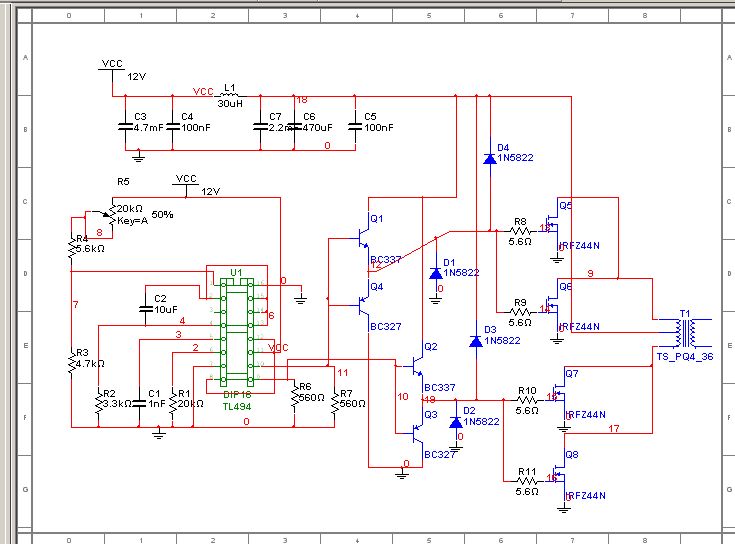Select MOSFET Q5 IRFZ44N
This screenshot has width=735, height=544.
click(553, 226)
